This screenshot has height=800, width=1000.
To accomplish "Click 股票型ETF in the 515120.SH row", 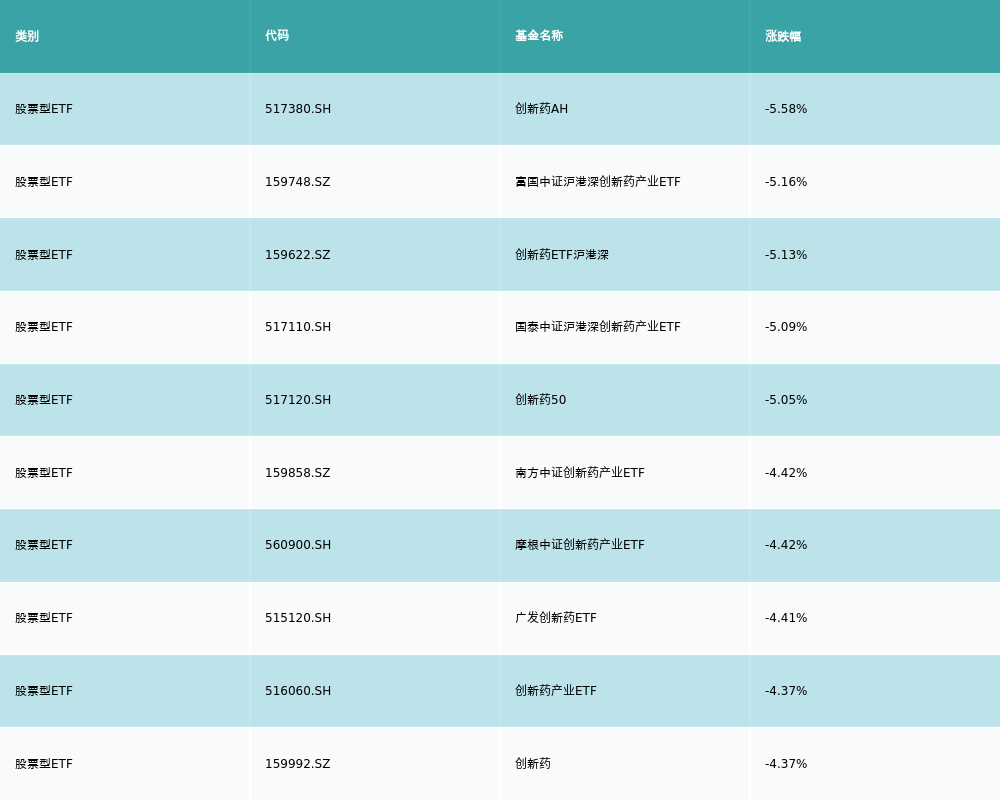I will [44, 618].
